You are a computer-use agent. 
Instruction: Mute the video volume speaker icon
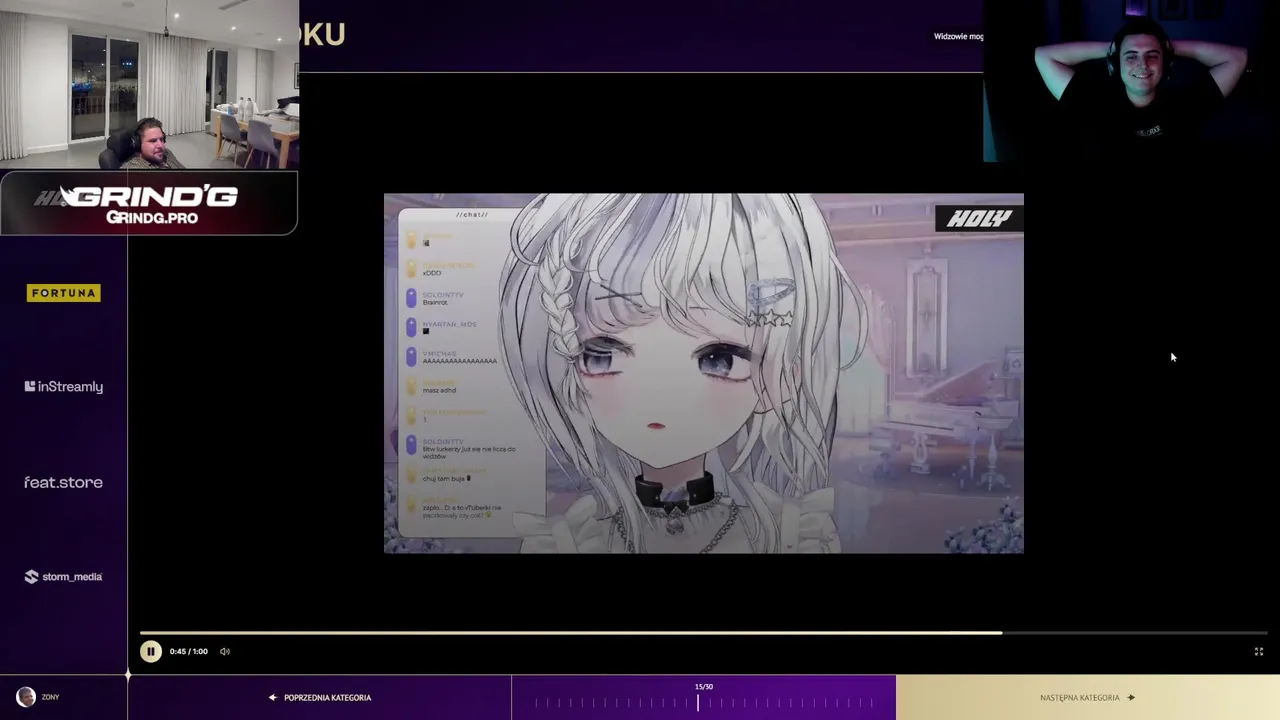(x=225, y=651)
